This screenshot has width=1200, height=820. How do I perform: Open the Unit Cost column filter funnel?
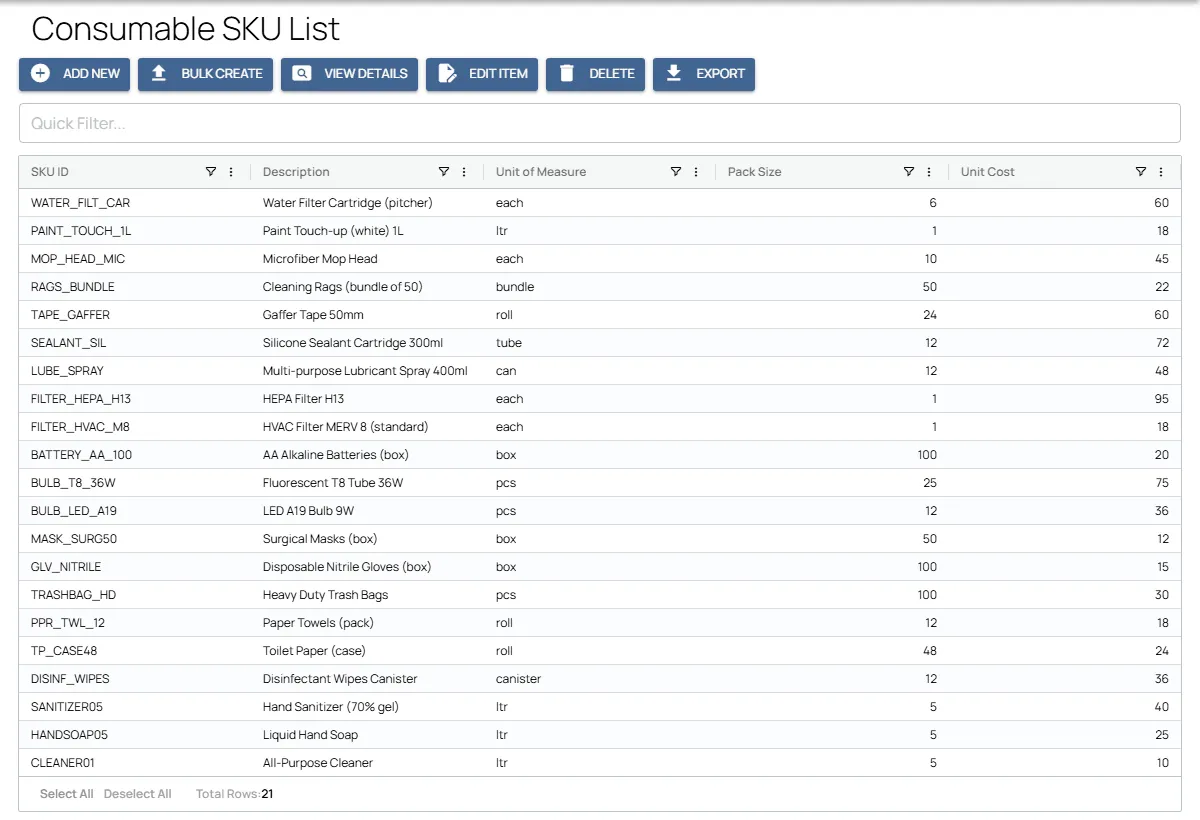point(1141,172)
